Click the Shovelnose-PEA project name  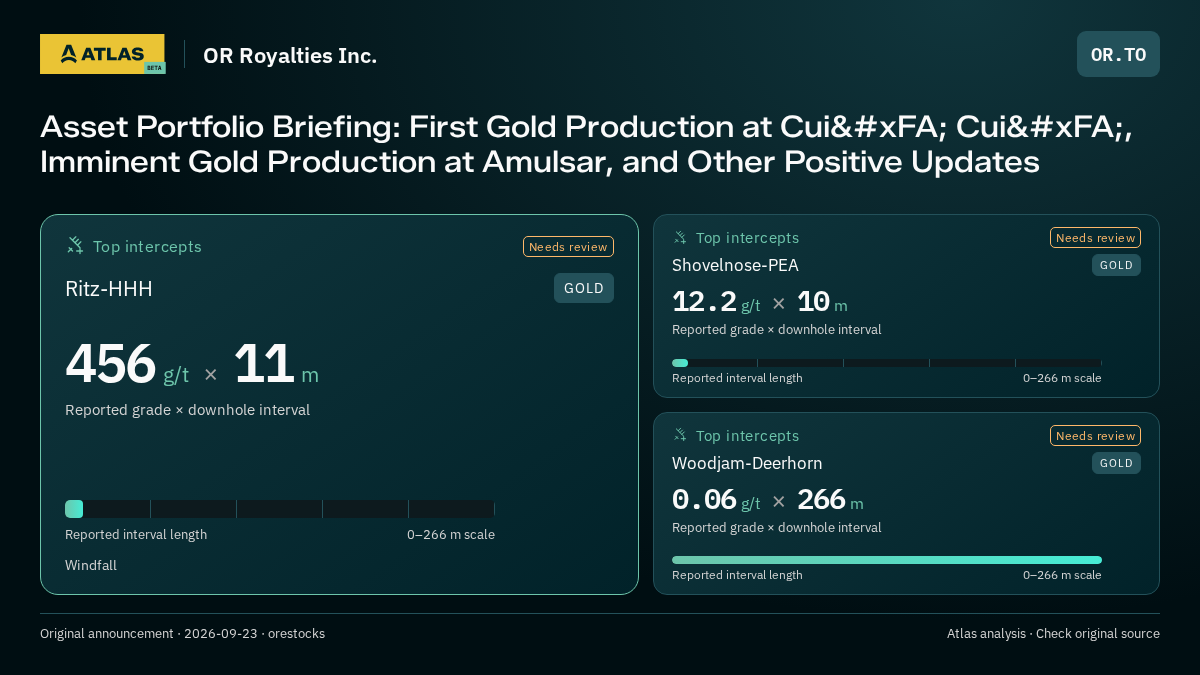tap(735, 265)
